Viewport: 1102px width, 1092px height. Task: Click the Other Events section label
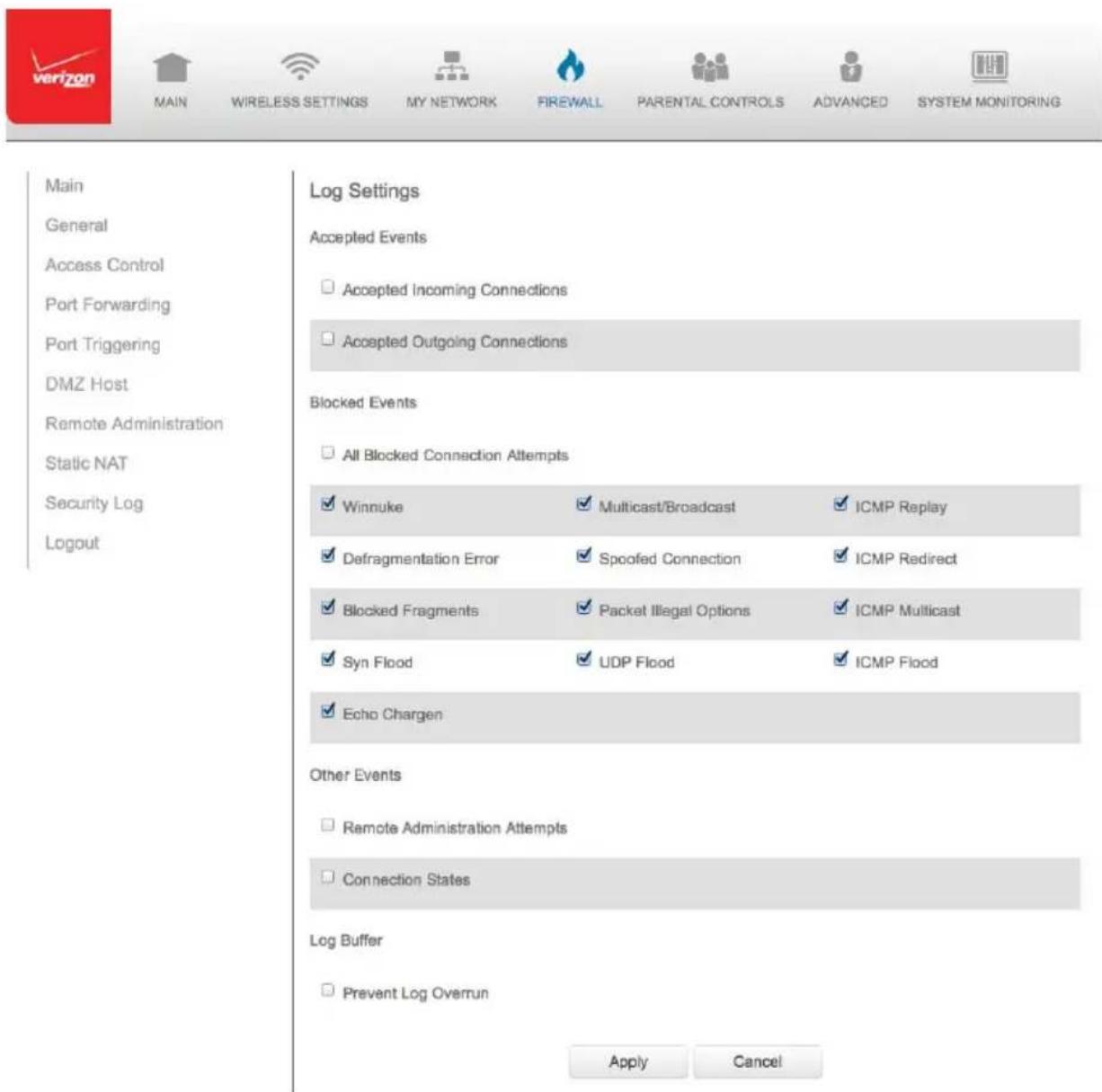355,775
